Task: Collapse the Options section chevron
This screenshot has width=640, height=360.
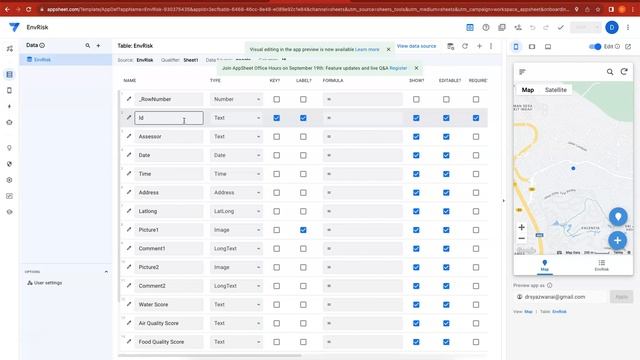Action: [106, 271]
